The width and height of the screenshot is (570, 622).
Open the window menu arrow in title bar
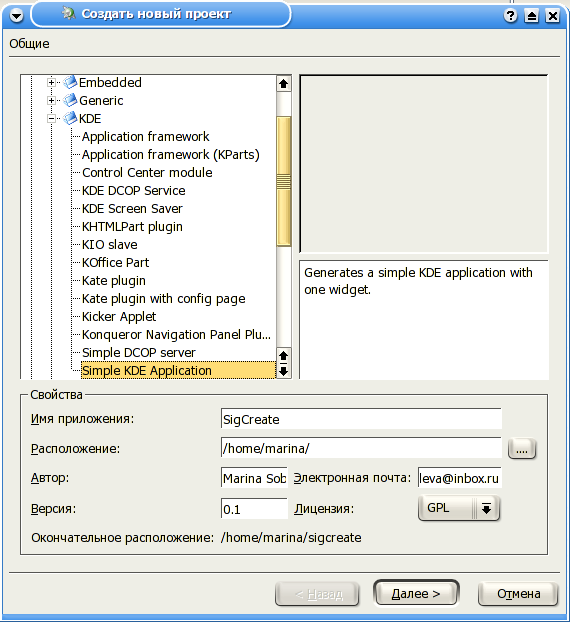click(x=16, y=16)
